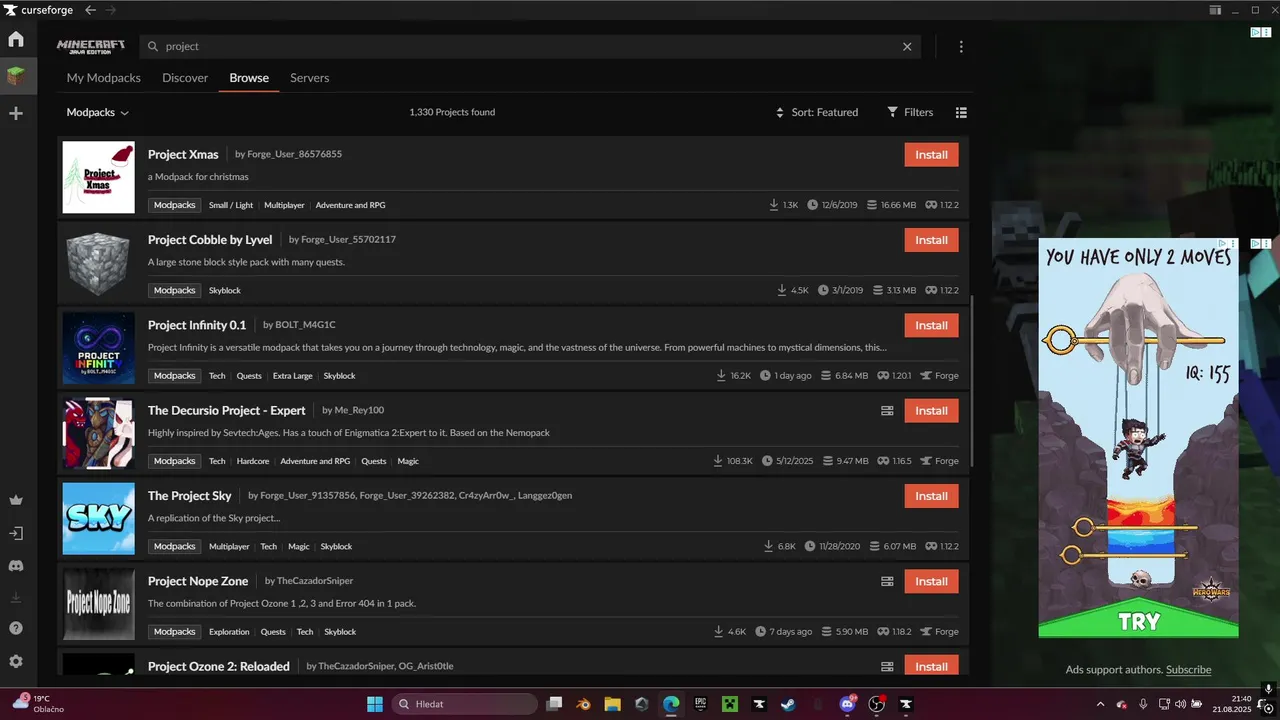Open Microsoft Edge from the taskbar
The image size is (1280, 720).
point(671,704)
